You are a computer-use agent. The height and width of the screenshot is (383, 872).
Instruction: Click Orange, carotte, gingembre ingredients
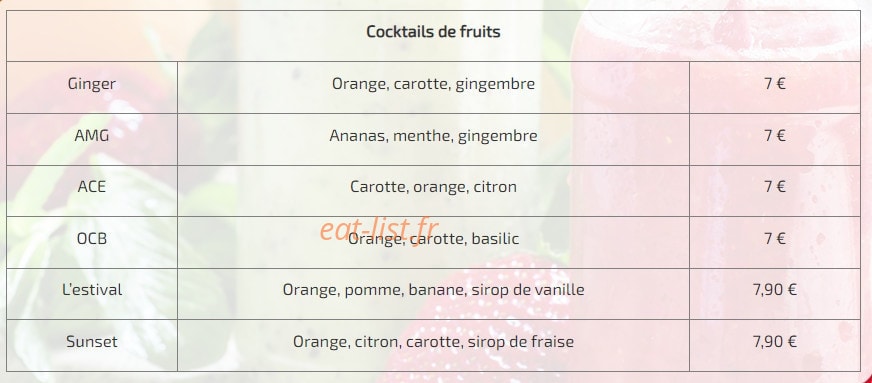(x=433, y=84)
